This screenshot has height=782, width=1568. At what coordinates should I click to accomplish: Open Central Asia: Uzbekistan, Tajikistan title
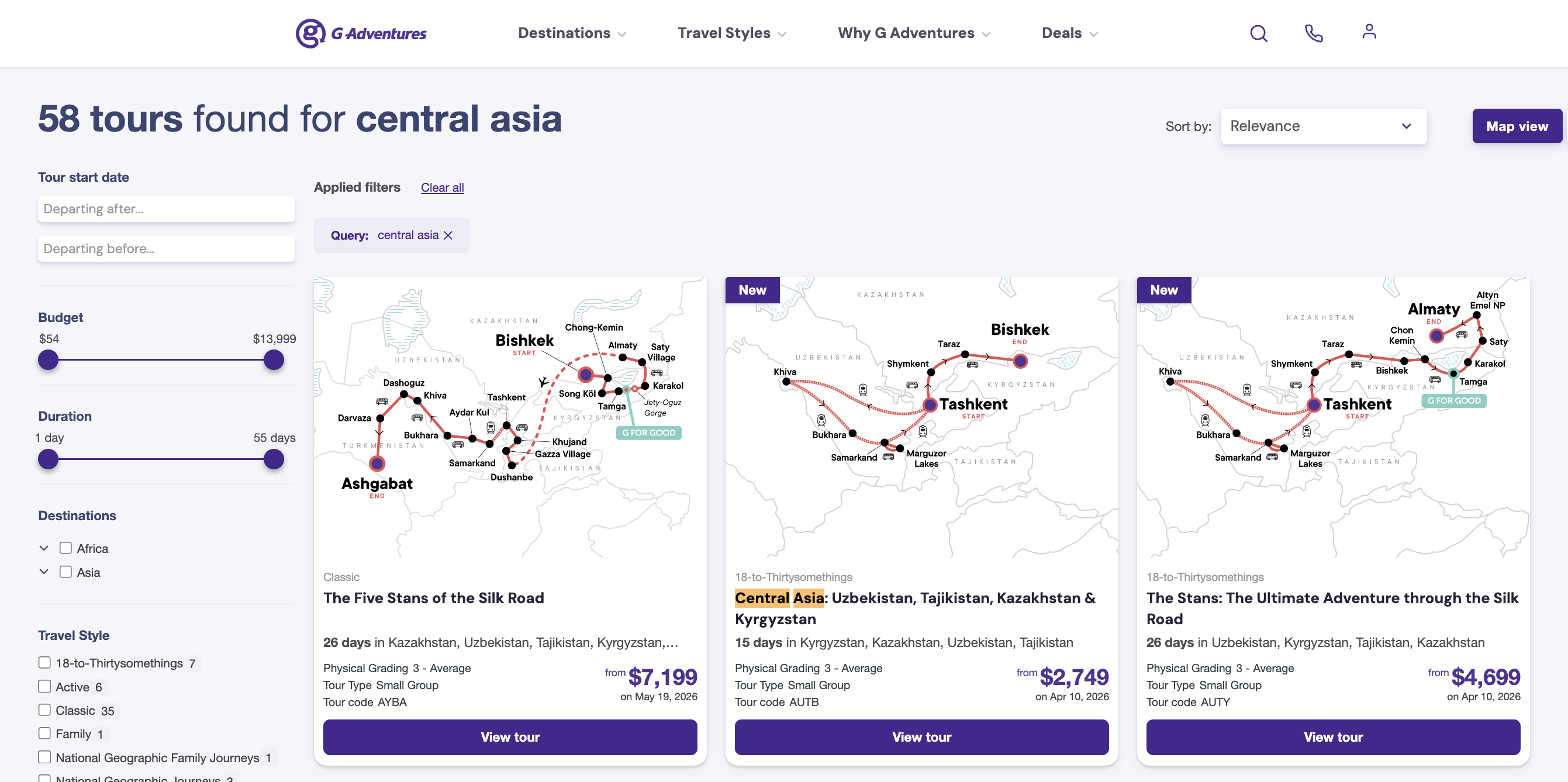coord(916,608)
